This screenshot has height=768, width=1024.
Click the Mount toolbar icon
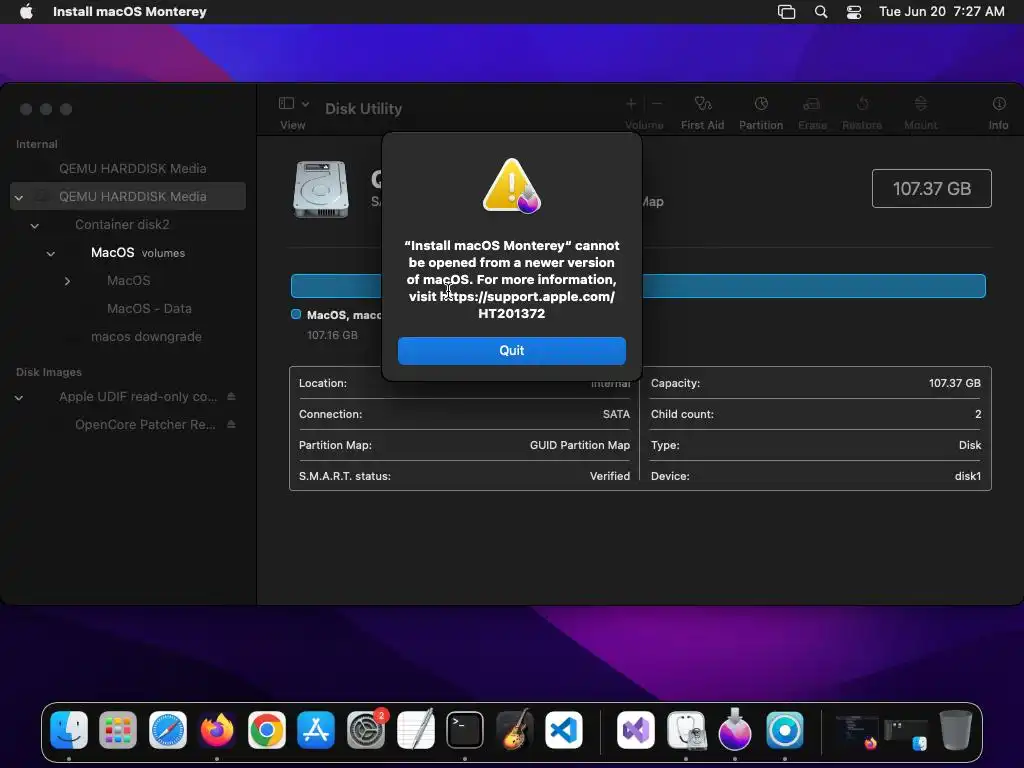(921, 104)
